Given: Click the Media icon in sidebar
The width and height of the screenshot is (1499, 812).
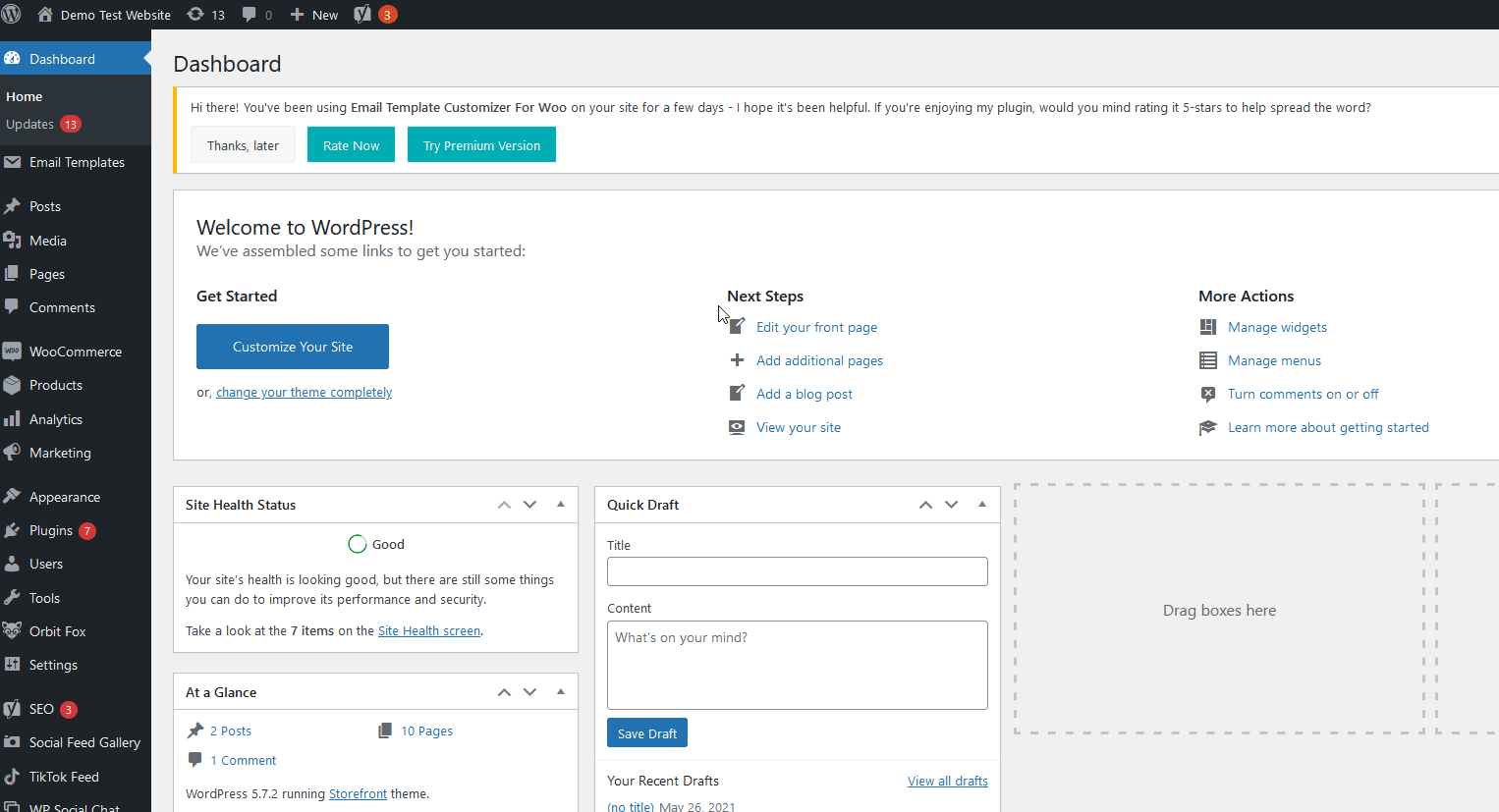Looking at the screenshot, I should pyautogui.click(x=12, y=241).
